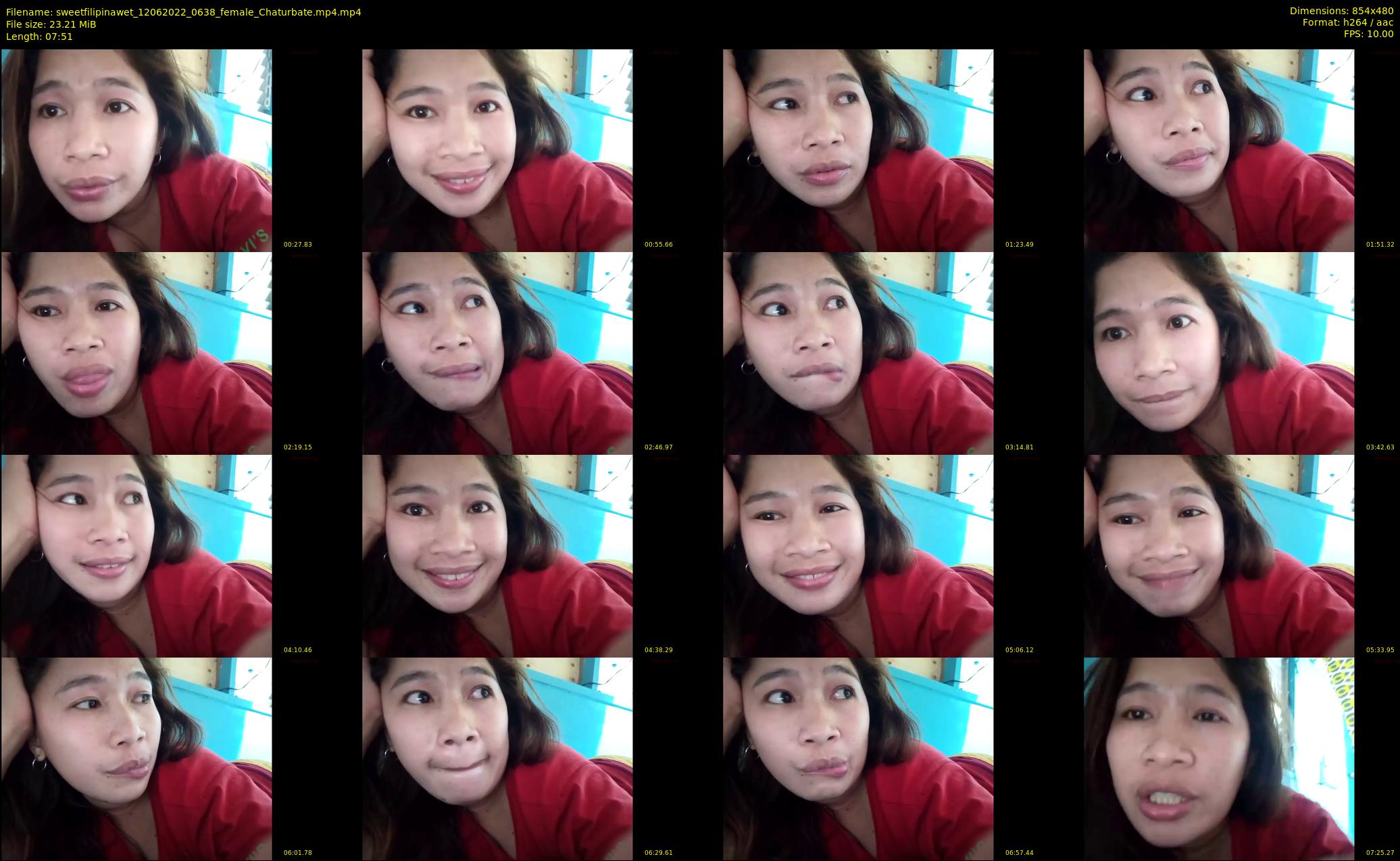Click the Filename text in header
This screenshot has width=1400, height=861.
point(183,12)
